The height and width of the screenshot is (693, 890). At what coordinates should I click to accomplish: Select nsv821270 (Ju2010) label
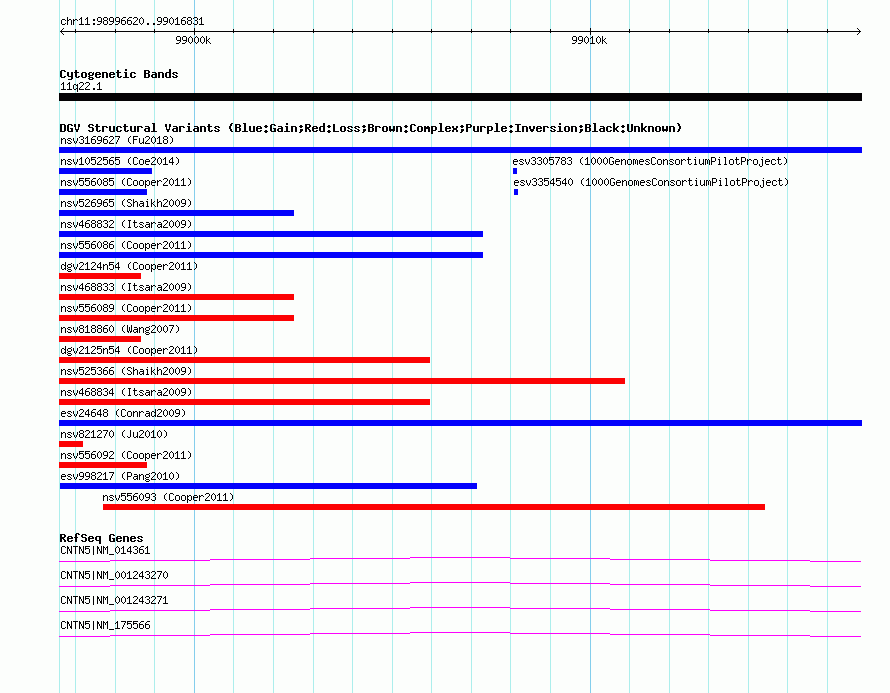(114, 434)
